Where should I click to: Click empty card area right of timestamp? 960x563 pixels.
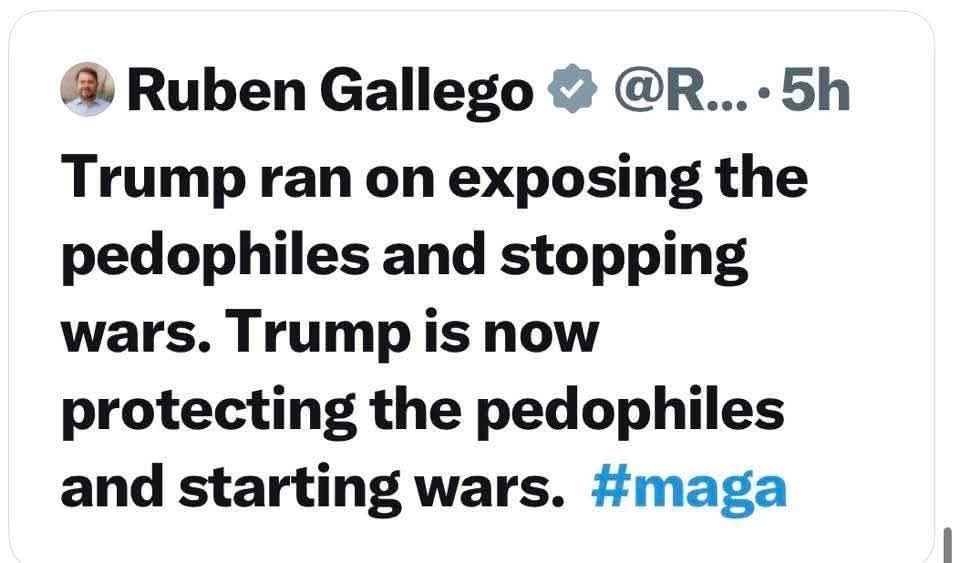pyautogui.click(x=891, y=90)
